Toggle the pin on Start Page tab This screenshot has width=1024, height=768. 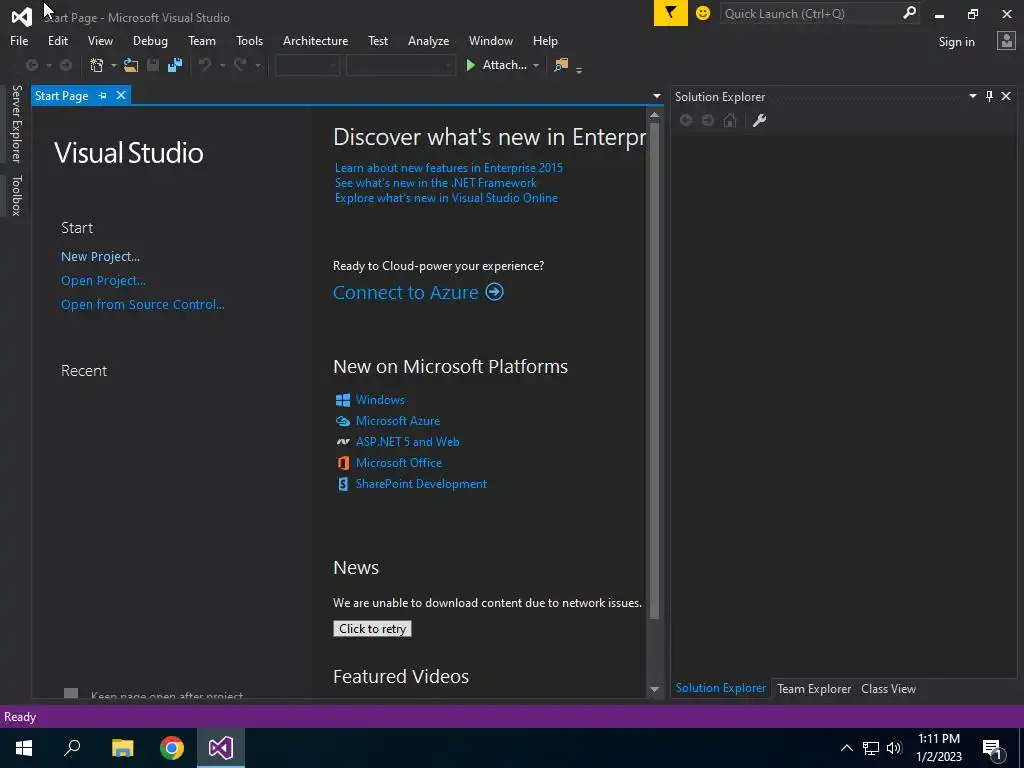click(103, 96)
